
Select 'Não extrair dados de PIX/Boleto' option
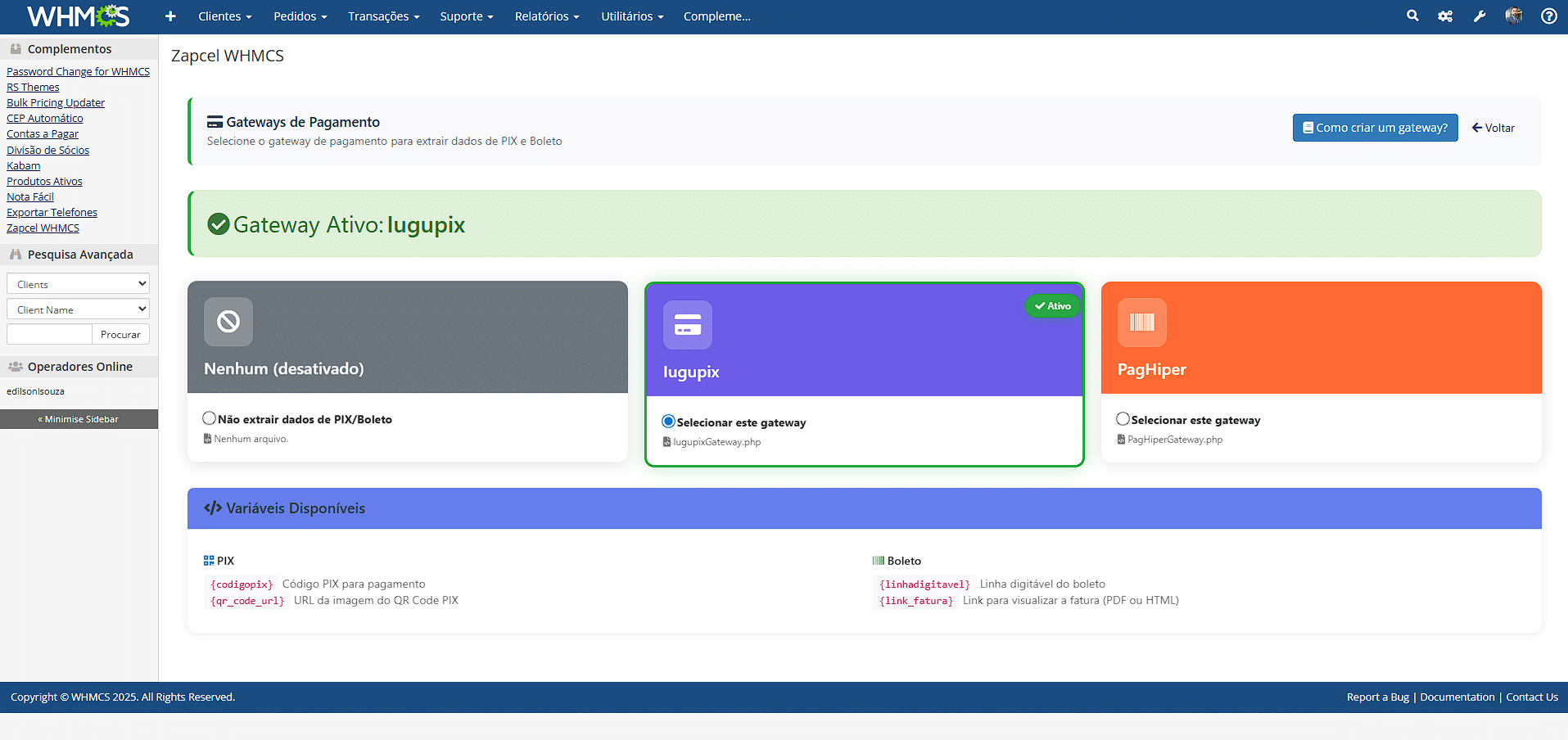tap(210, 418)
